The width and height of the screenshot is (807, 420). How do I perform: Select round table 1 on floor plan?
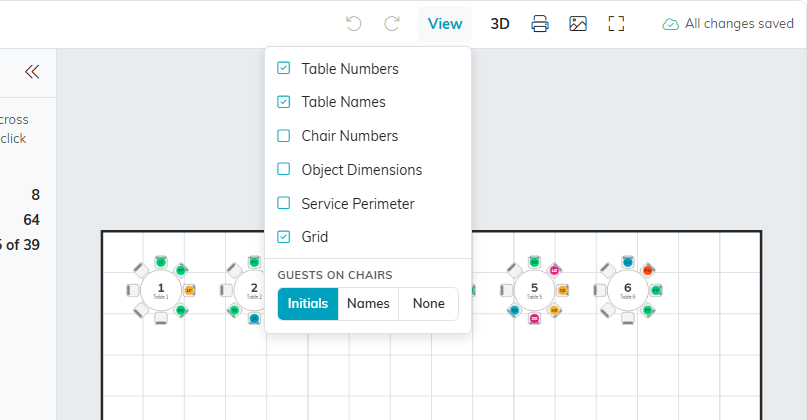click(161, 290)
